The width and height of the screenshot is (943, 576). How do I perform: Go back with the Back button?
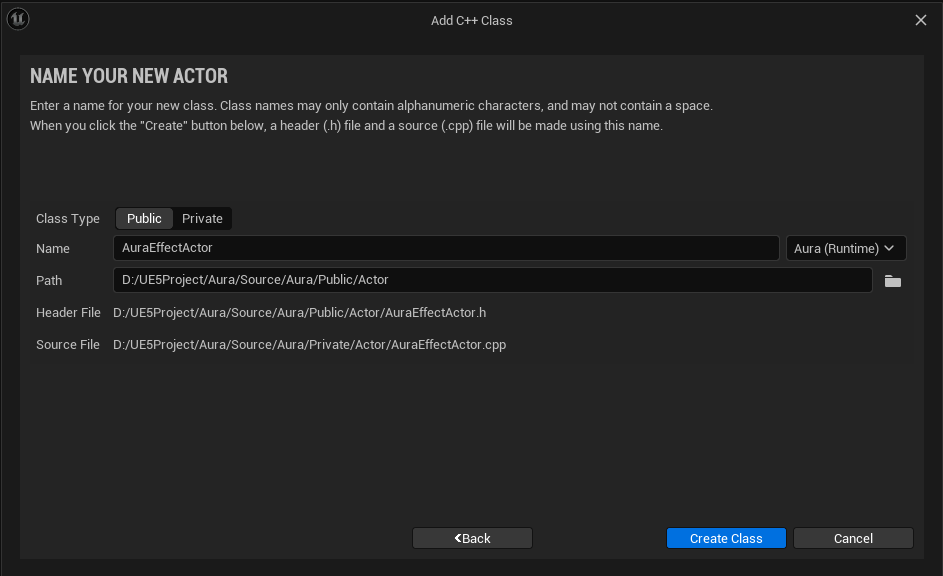click(472, 538)
